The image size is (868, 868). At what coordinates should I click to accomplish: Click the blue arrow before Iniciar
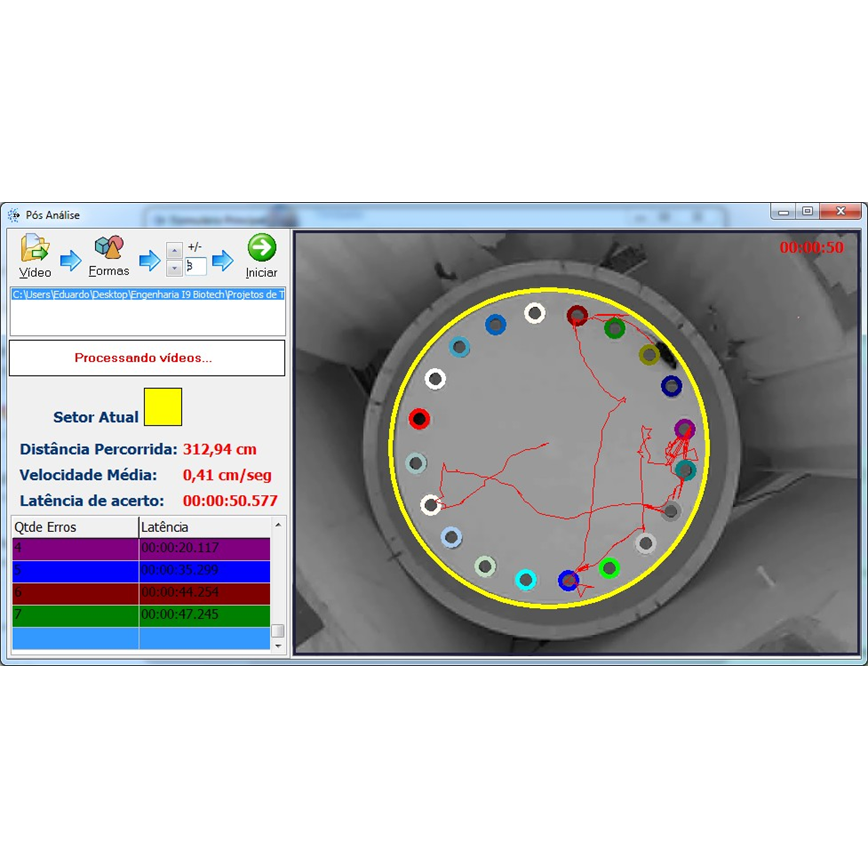tap(222, 261)
